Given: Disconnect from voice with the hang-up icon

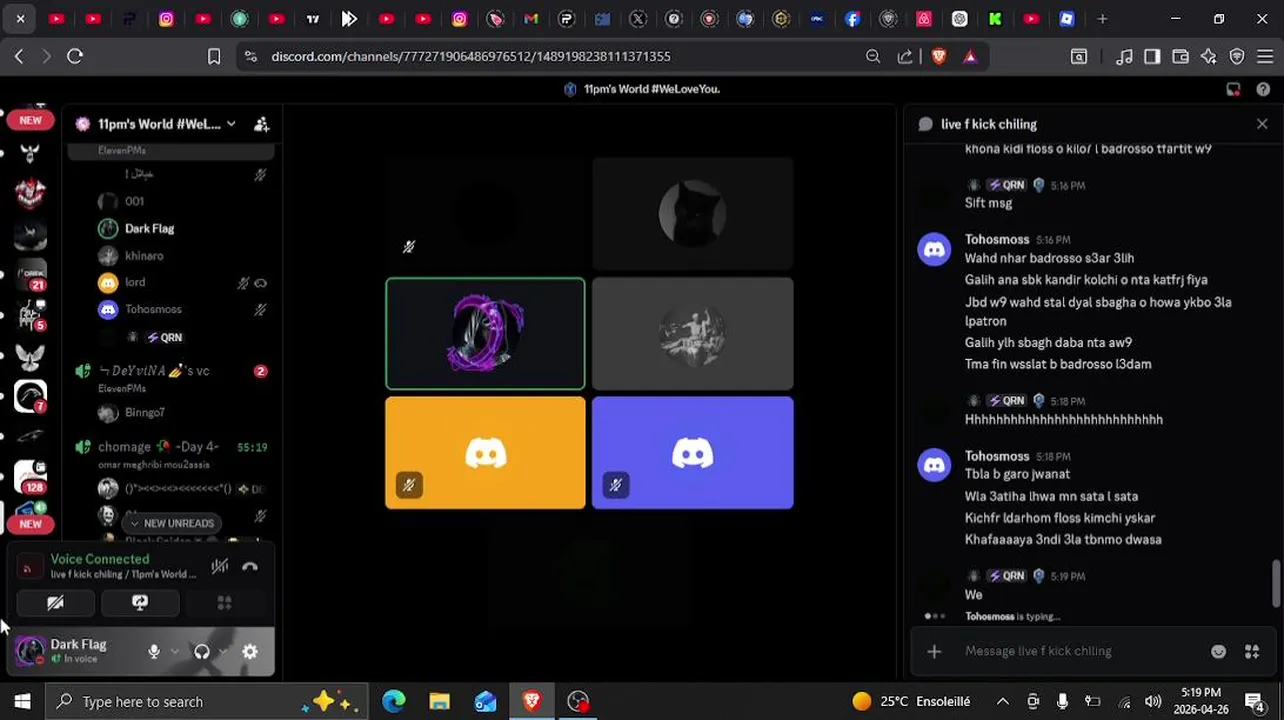Looking at the screenshot, I should 250,566.
